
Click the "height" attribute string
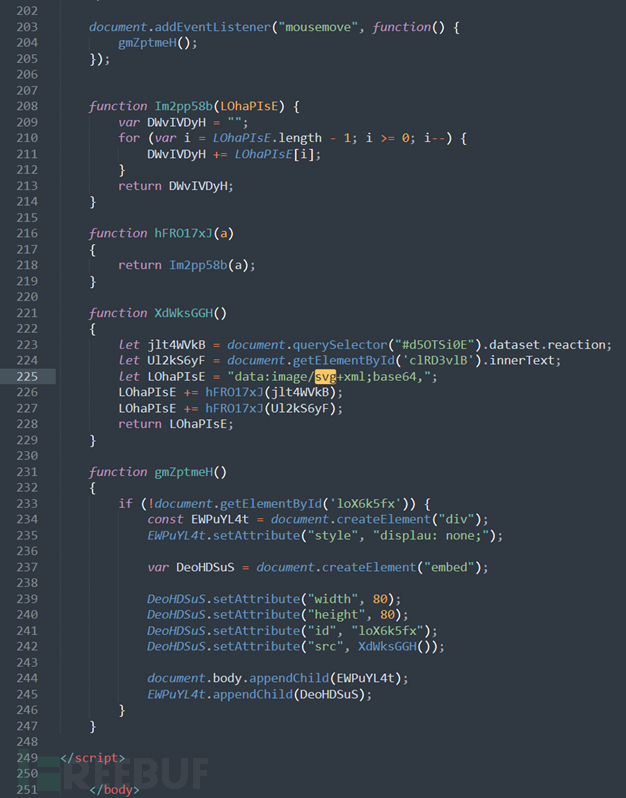(336, 615)
